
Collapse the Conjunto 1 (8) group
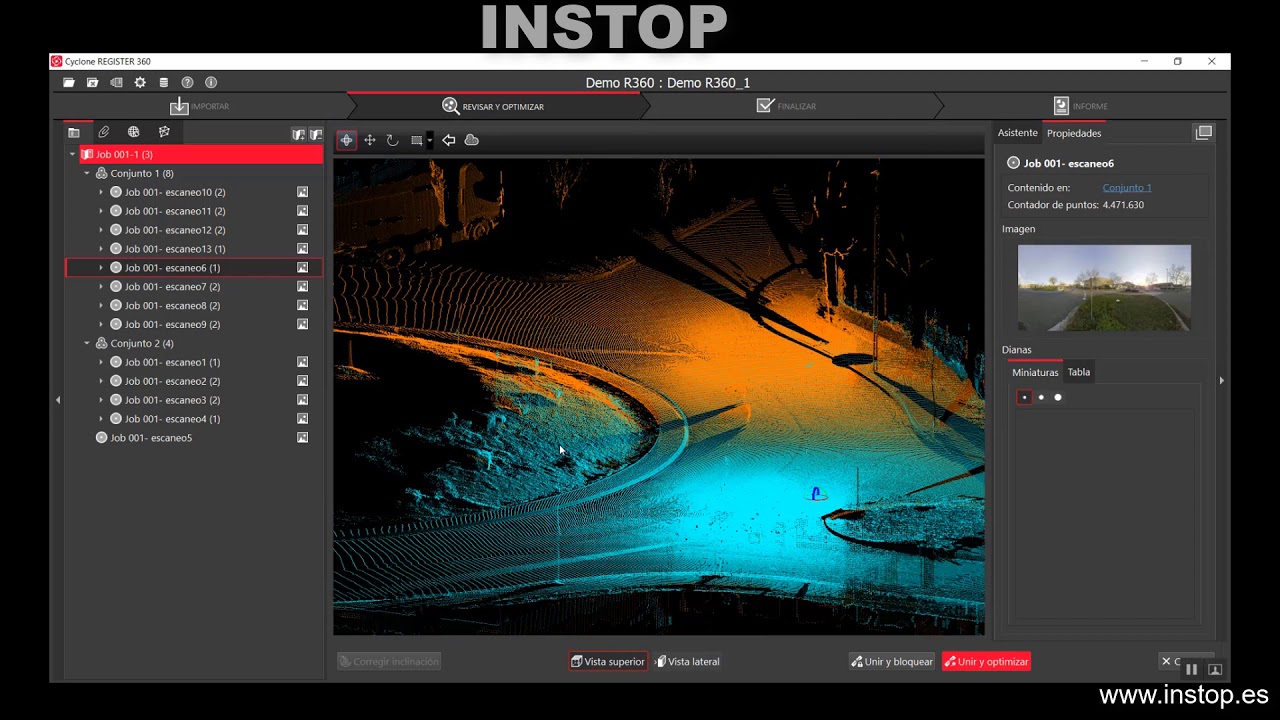(87, 174)
